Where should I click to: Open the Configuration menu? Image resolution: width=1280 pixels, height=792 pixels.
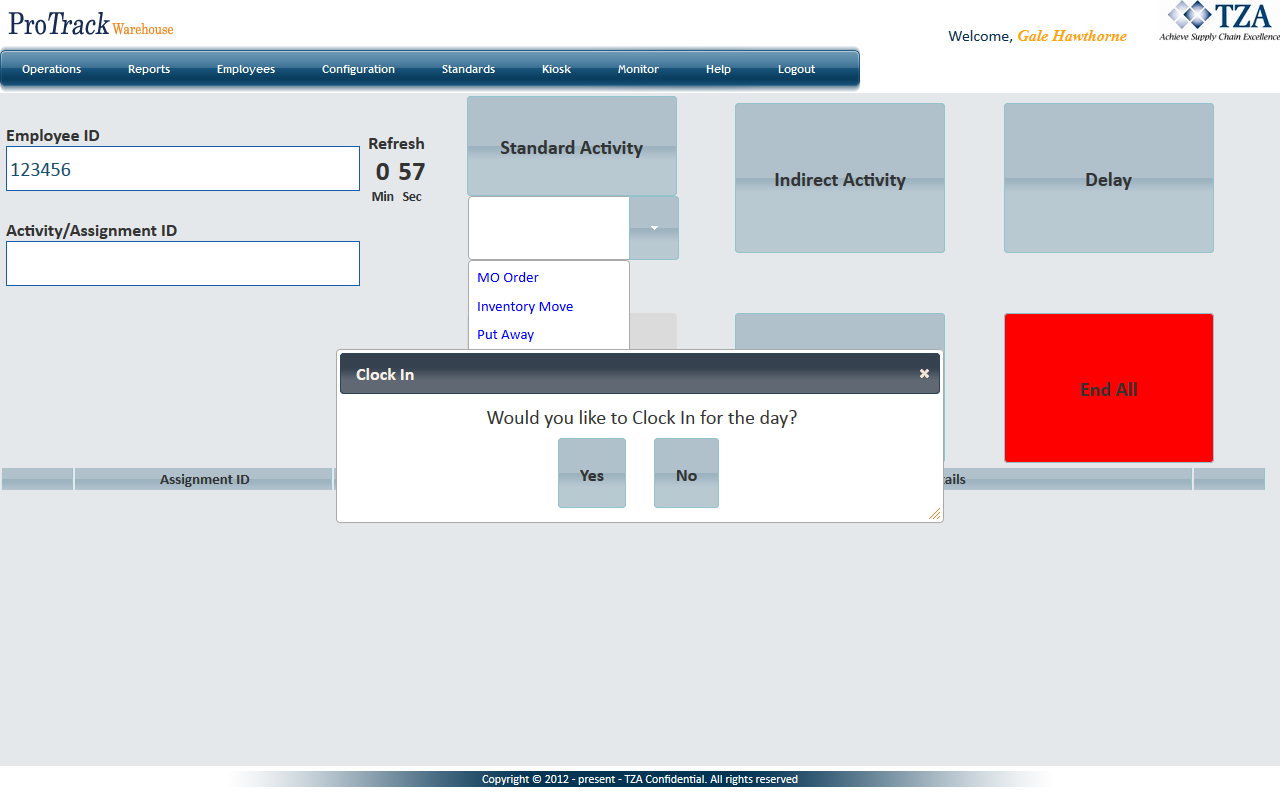click(358, 69)
